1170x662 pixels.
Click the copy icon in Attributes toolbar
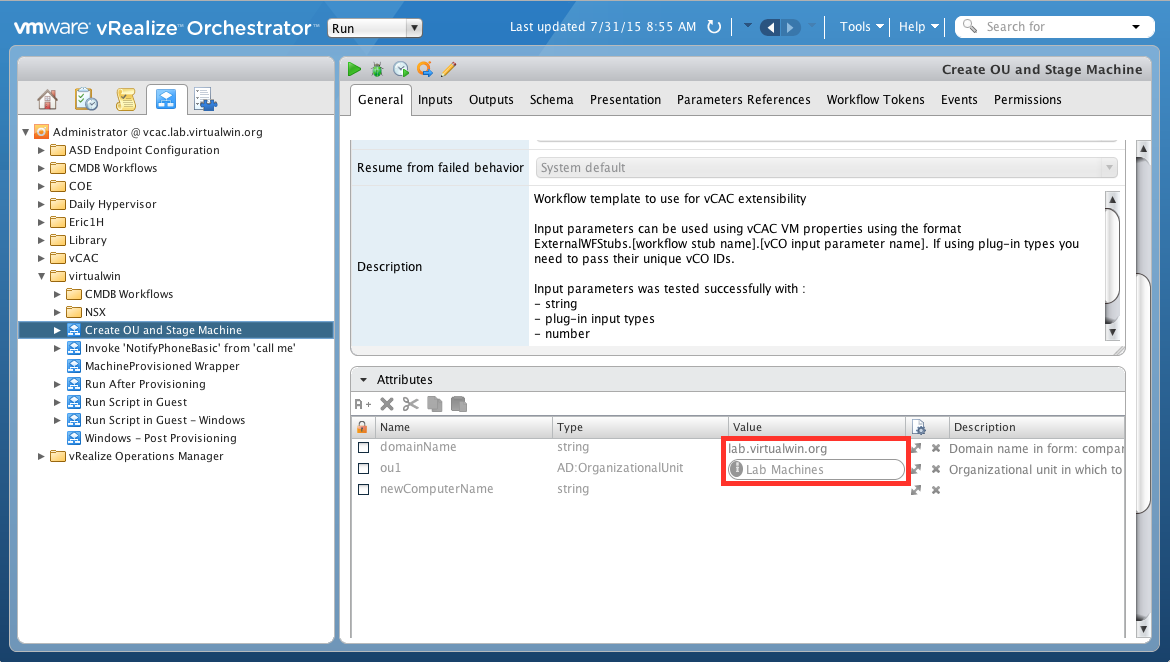(434, 404)
